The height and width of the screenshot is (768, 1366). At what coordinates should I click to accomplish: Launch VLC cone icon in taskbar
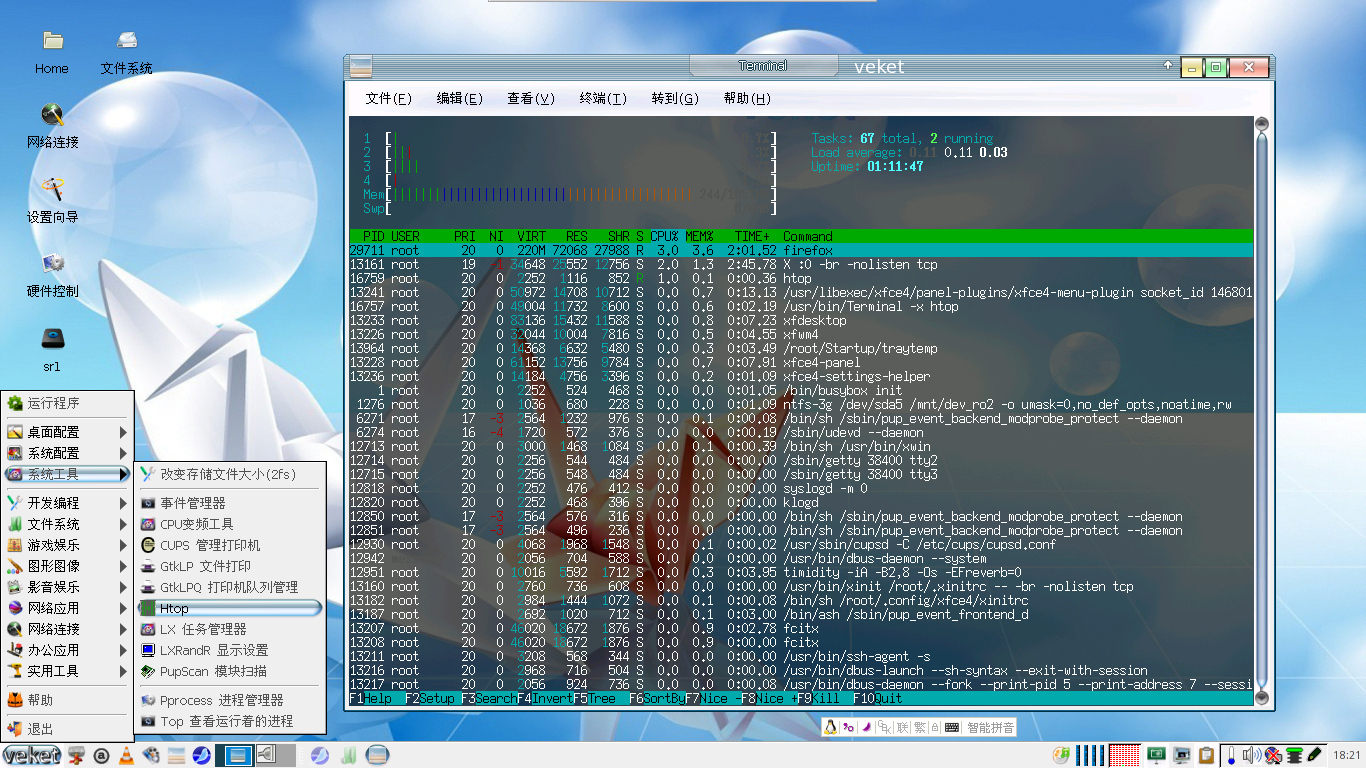click(126, 755)
